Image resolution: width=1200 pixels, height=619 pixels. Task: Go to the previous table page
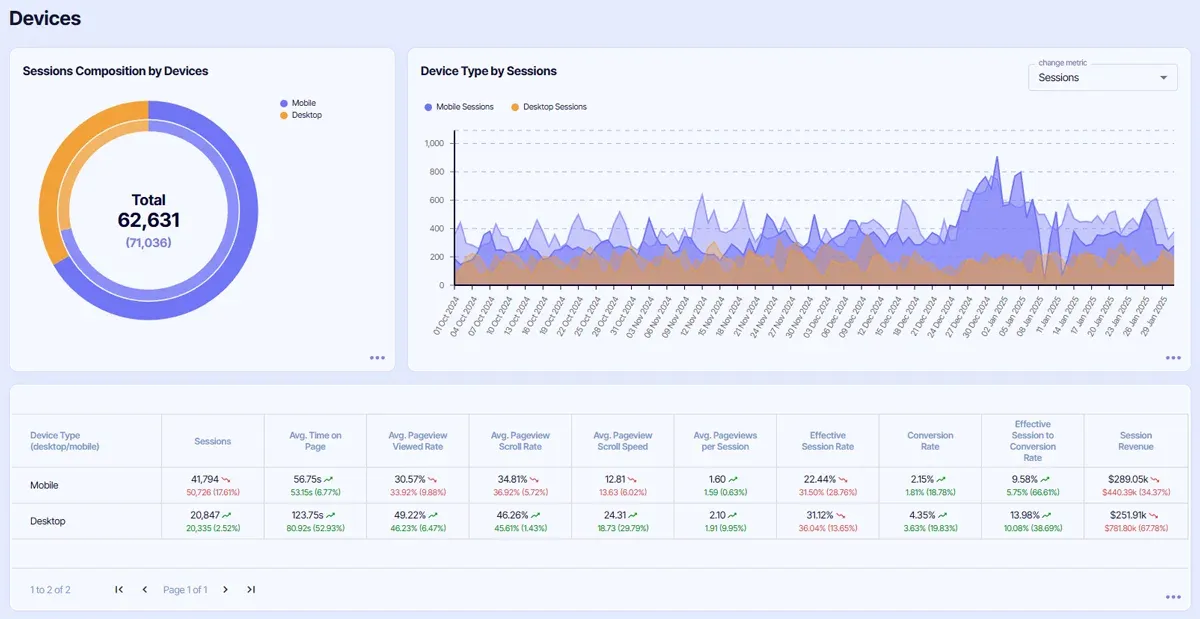click(x=144, y=590)
